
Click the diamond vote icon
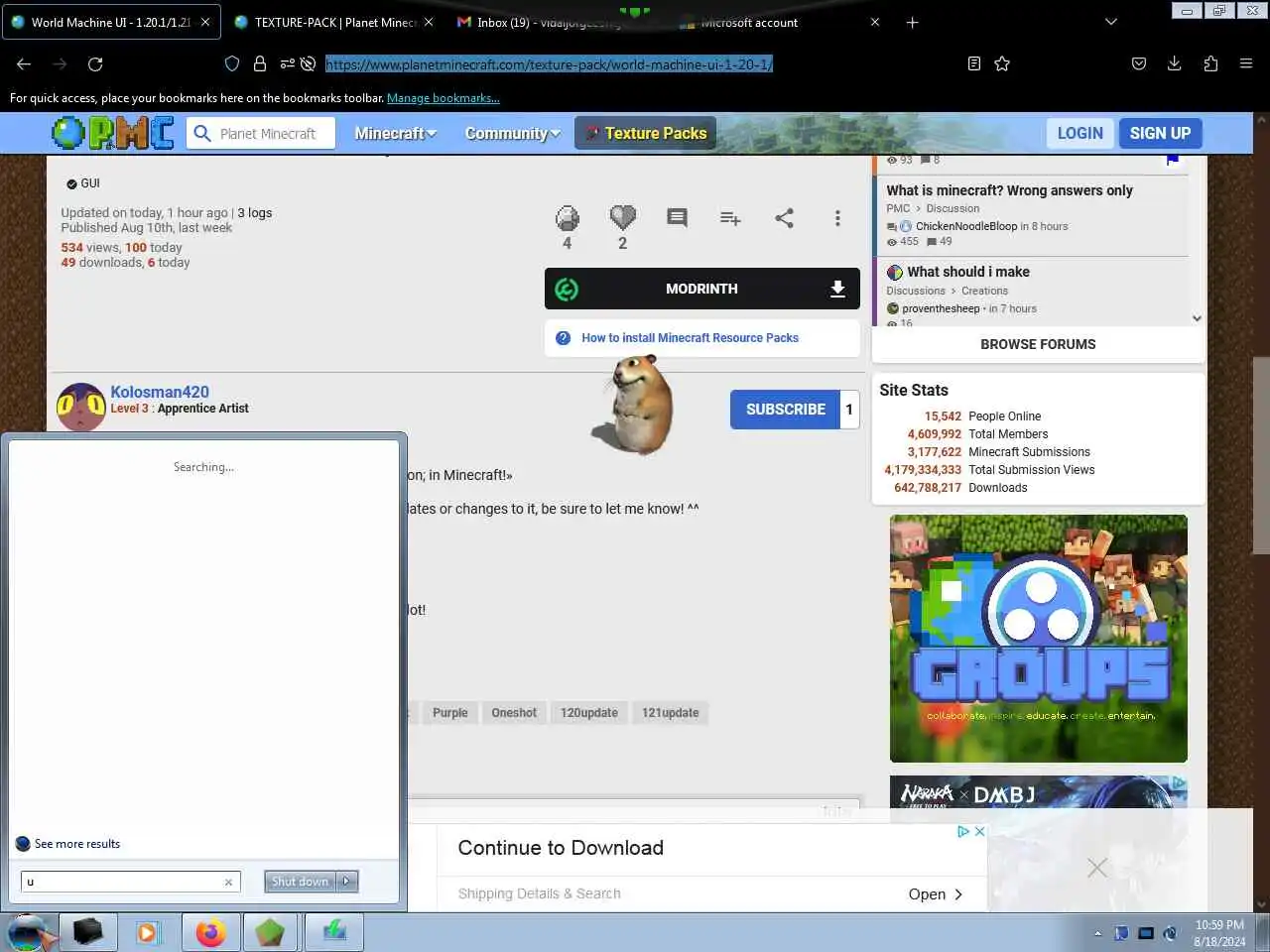pyautogui.click(x=568, y=218)
